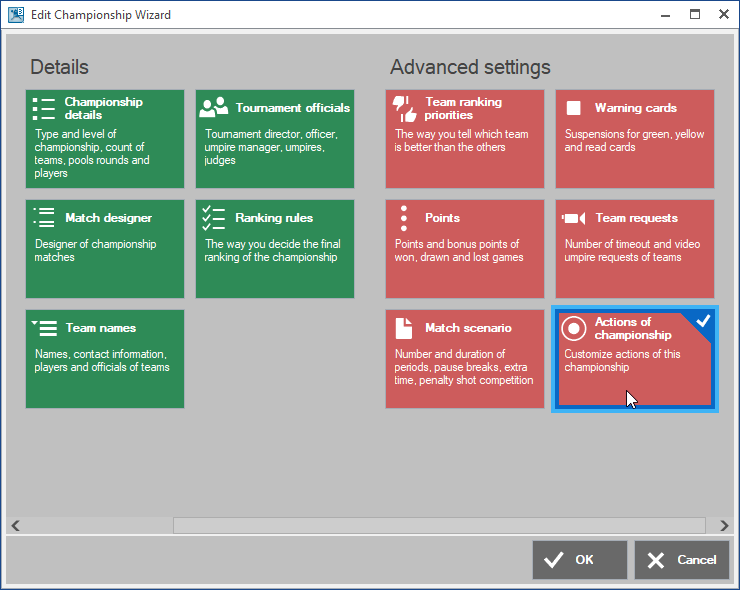
Task: Click the checkmark on Actions of championship tile
Action: click(x=703, y=321)
